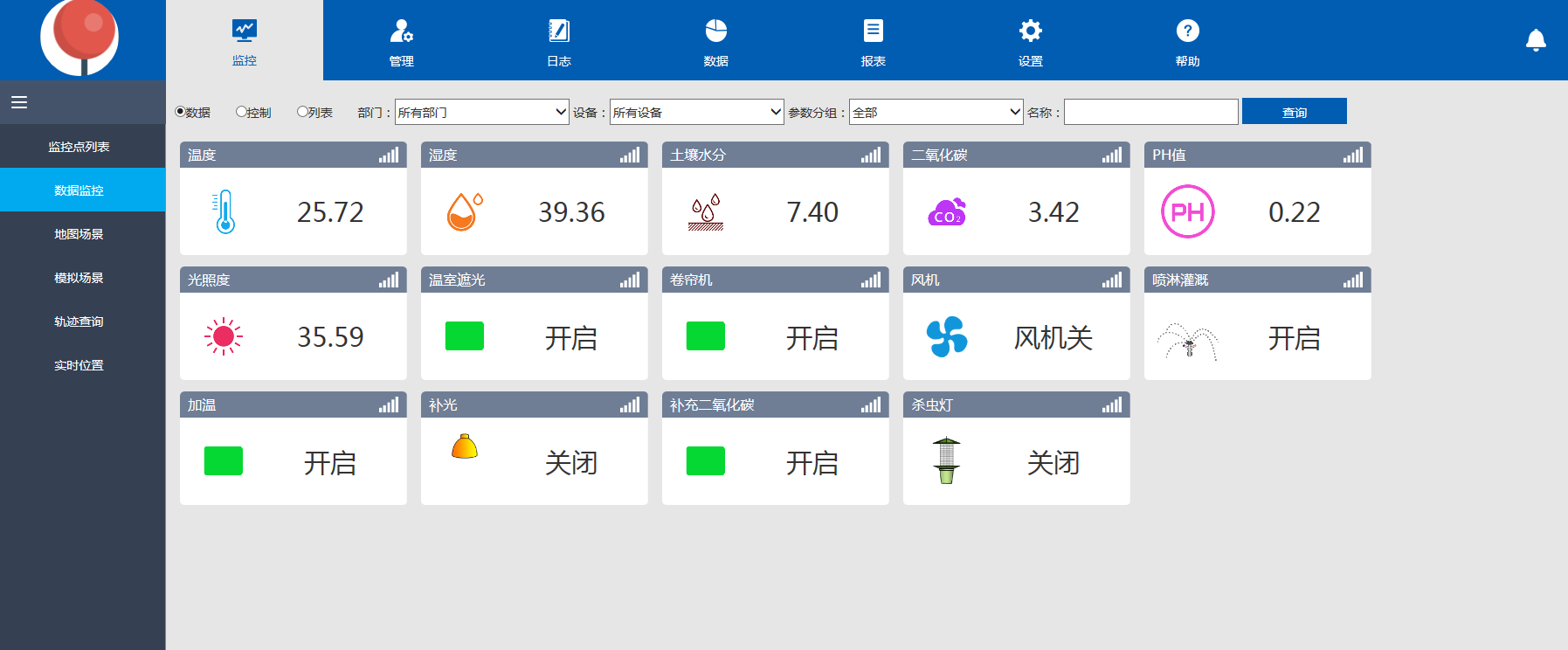Toggle the hamburger sidebar menu
The width and height of the screenshot is (1568, 650).
[19, 102]
